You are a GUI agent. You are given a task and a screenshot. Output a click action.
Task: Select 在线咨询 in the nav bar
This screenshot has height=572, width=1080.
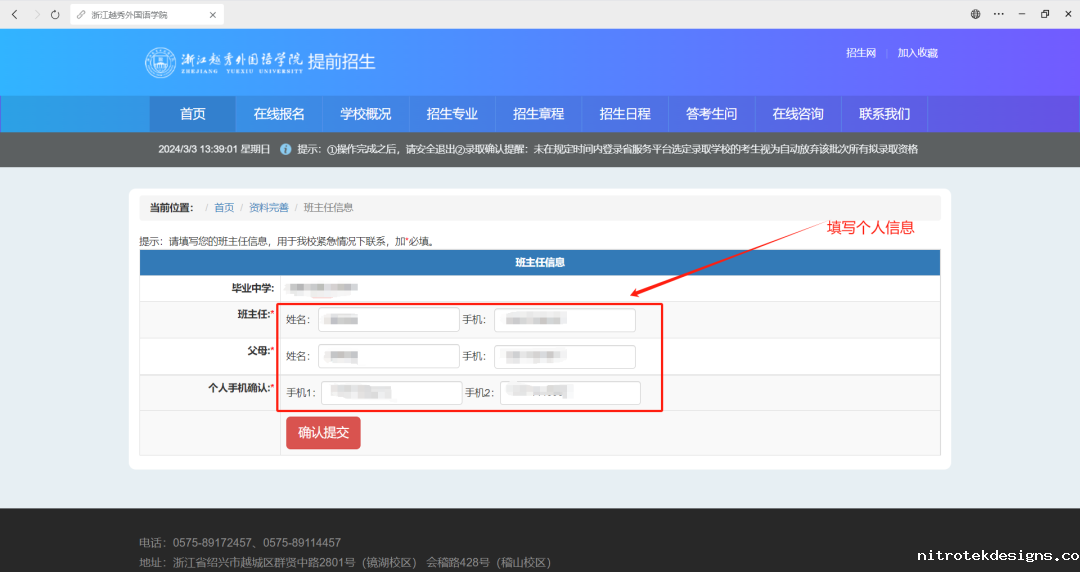click(x=798, y=114)
